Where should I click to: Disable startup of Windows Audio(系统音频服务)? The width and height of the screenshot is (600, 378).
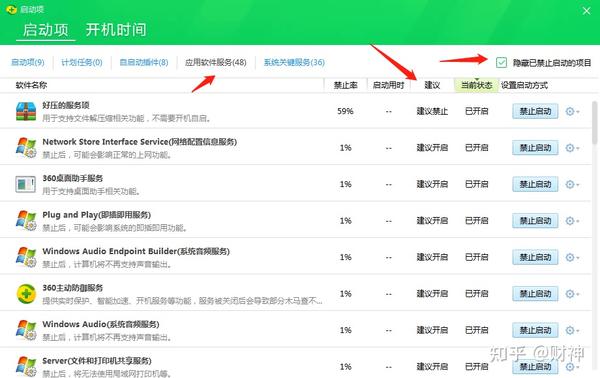click(535, 330)
